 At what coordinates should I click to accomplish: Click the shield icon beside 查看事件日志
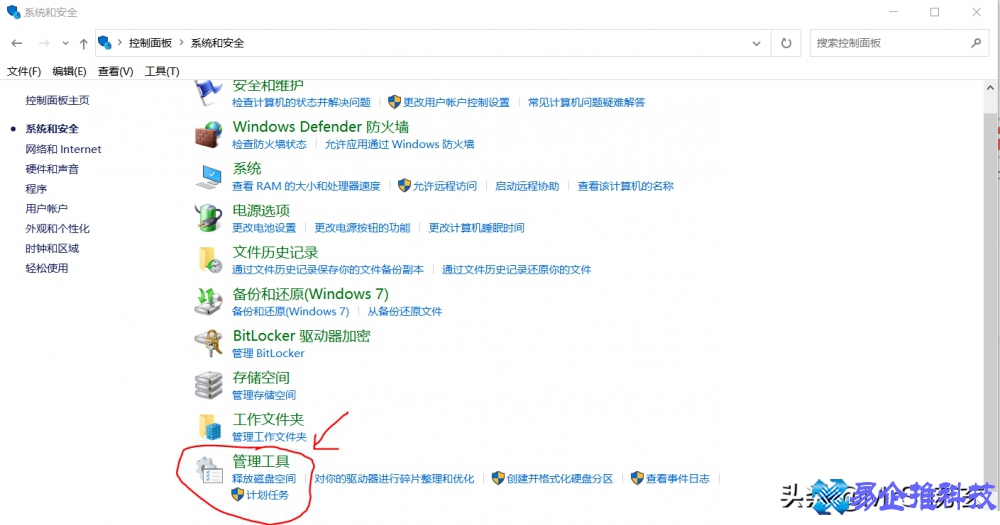(637, 478)
